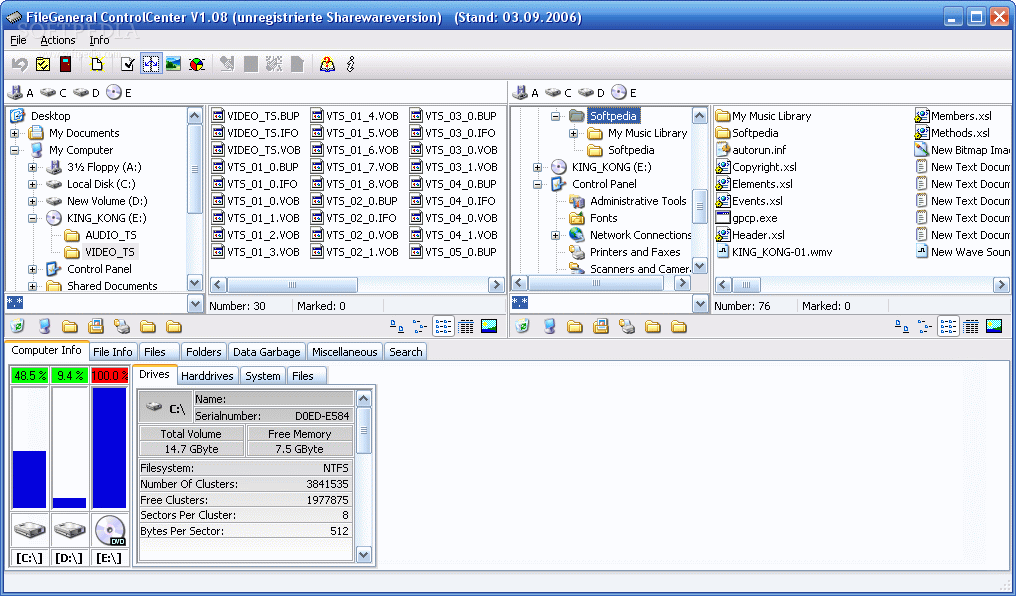Click the printers shortcut under left pane

click(122, 326)
